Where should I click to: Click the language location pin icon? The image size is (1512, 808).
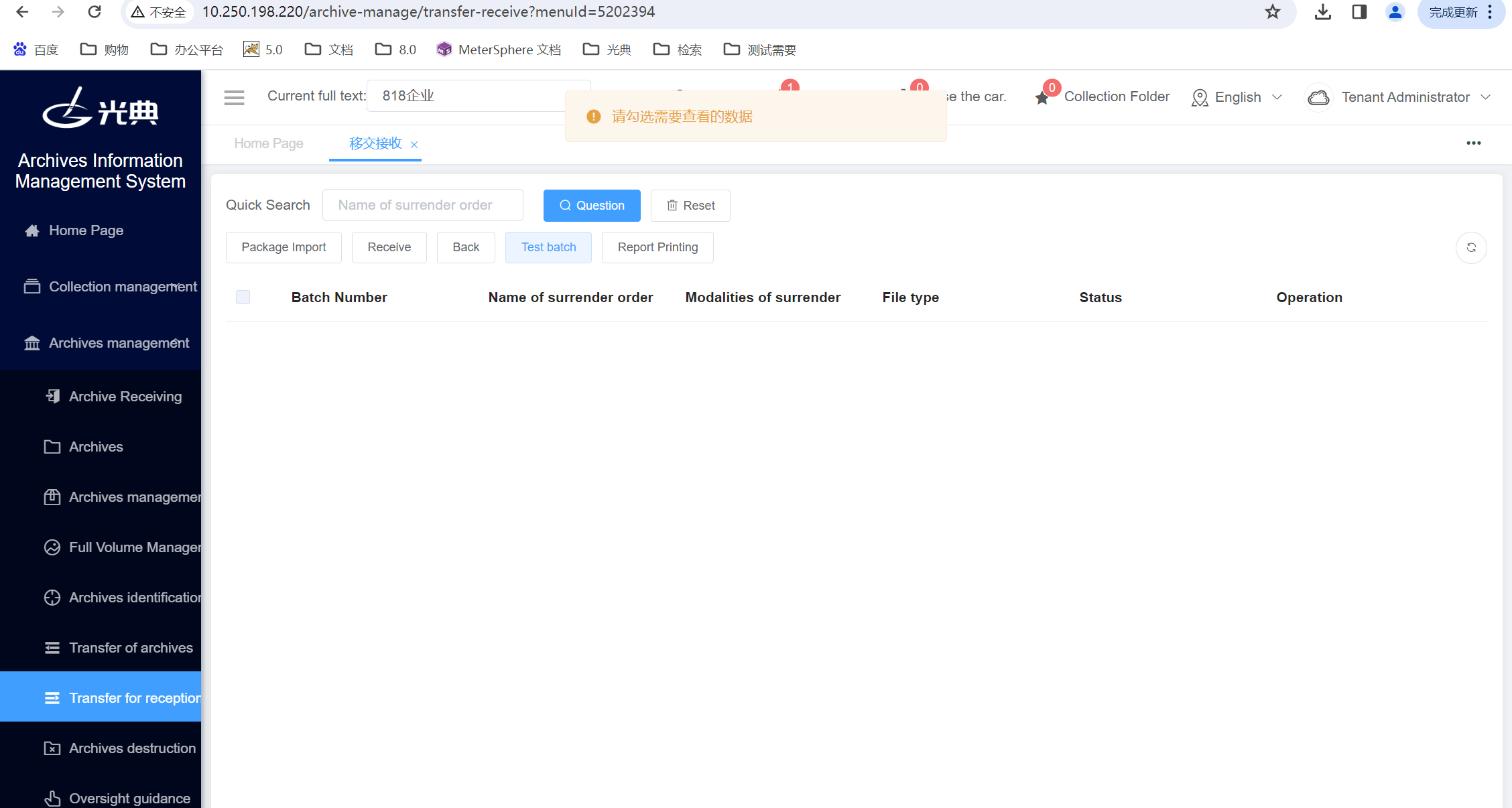click(1200, 98)
